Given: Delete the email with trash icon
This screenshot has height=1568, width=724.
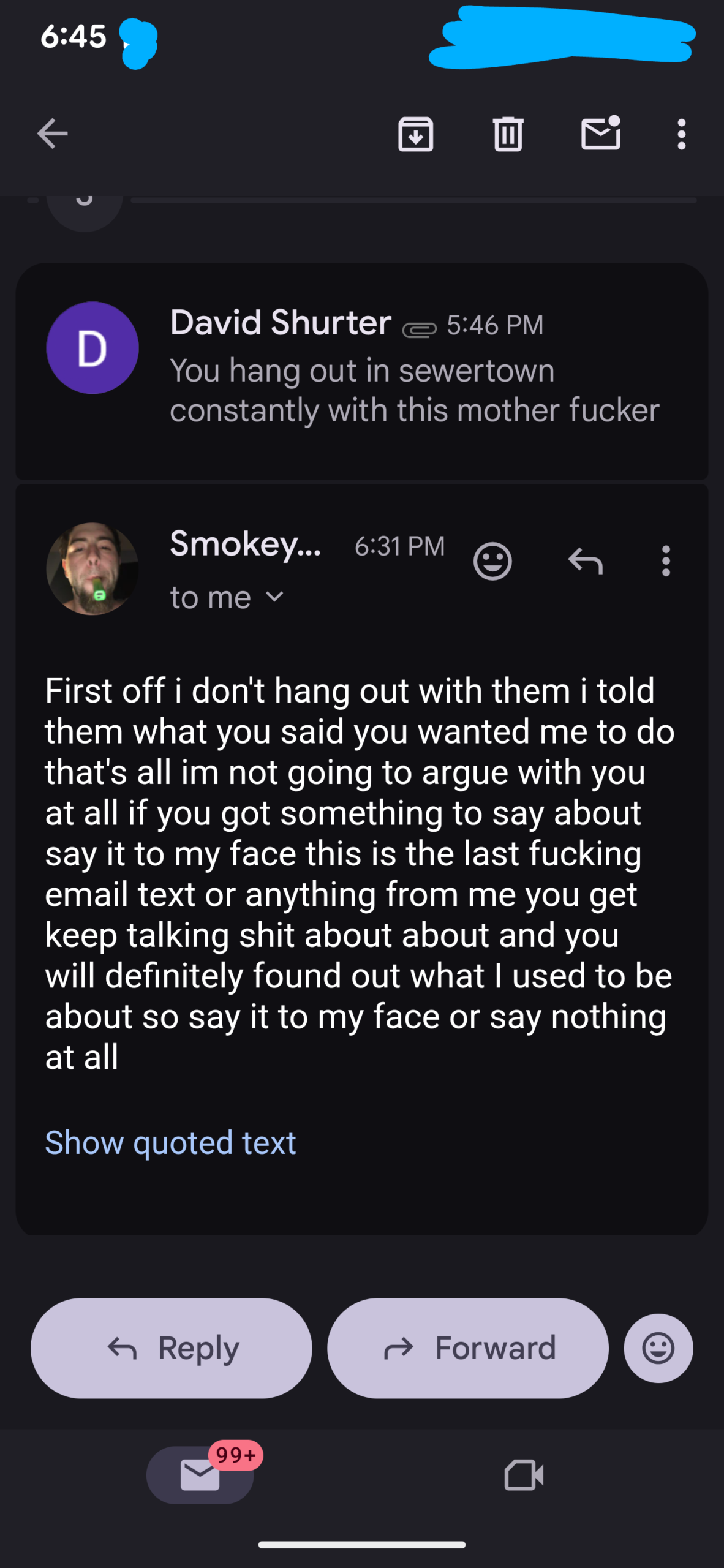Looking at the screenshot, I should click(x=508, y=134).
